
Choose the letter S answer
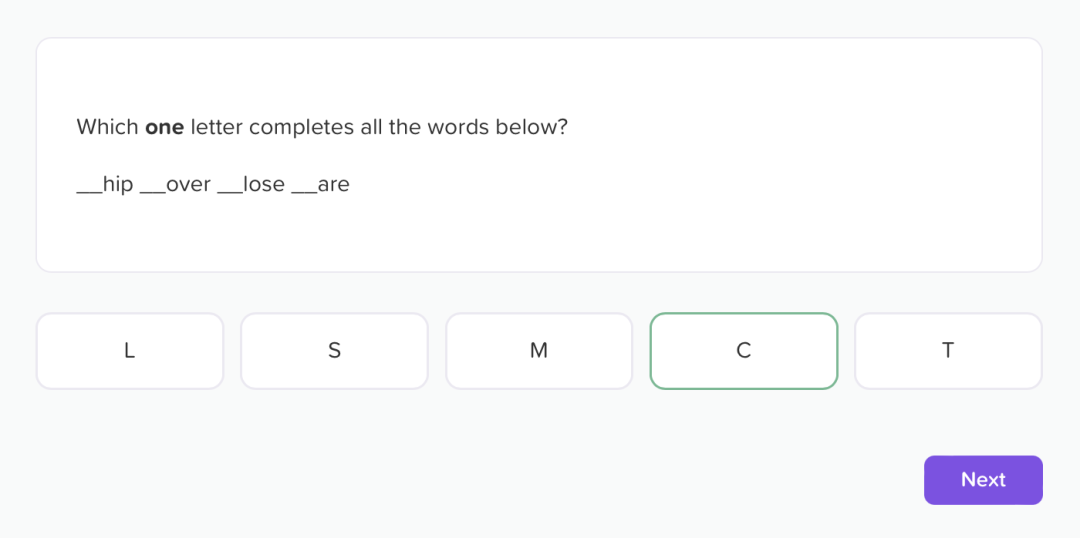[x=334, y=351]
